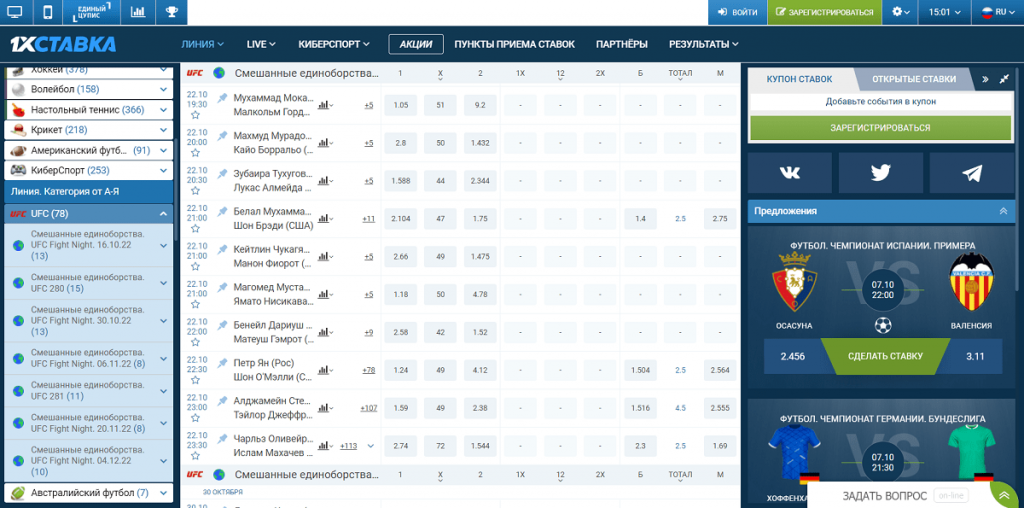This screenshot has height=508, width=1024.
Task: Open the mobile phone version icon
Action: tap(47, 13)
